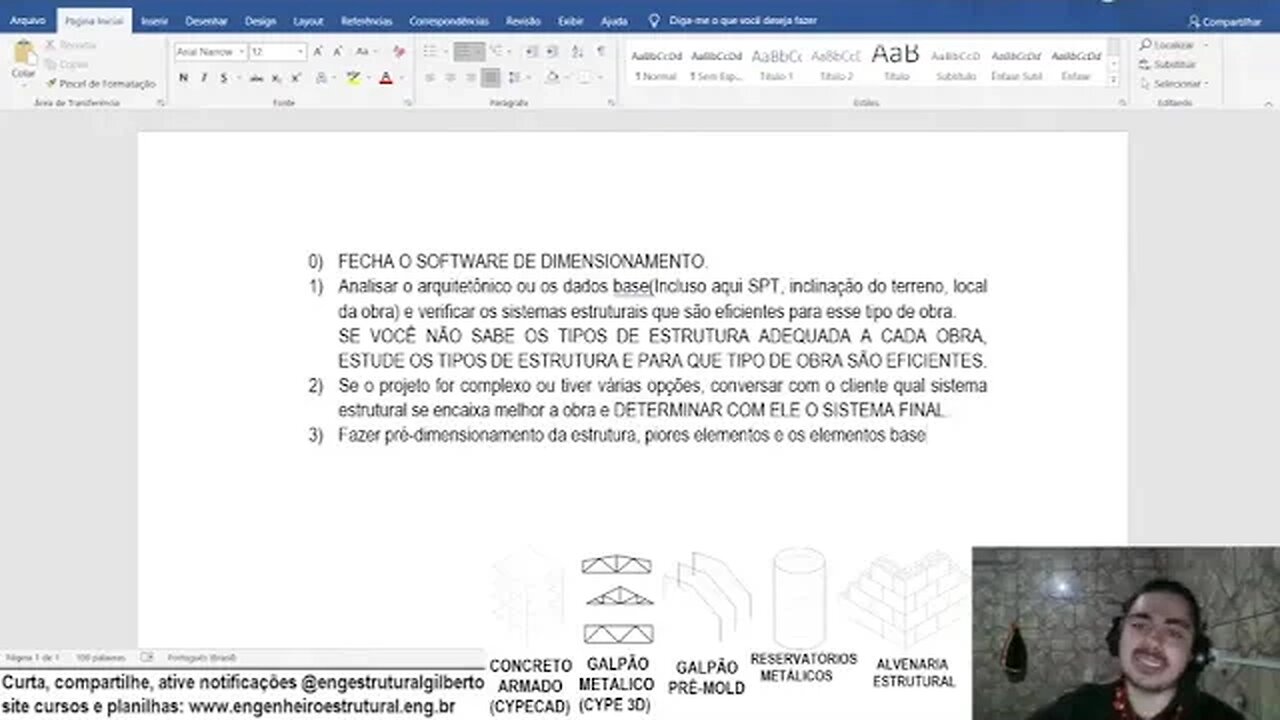
Task: Toggle superscript formatting
Action: (296, 78)
